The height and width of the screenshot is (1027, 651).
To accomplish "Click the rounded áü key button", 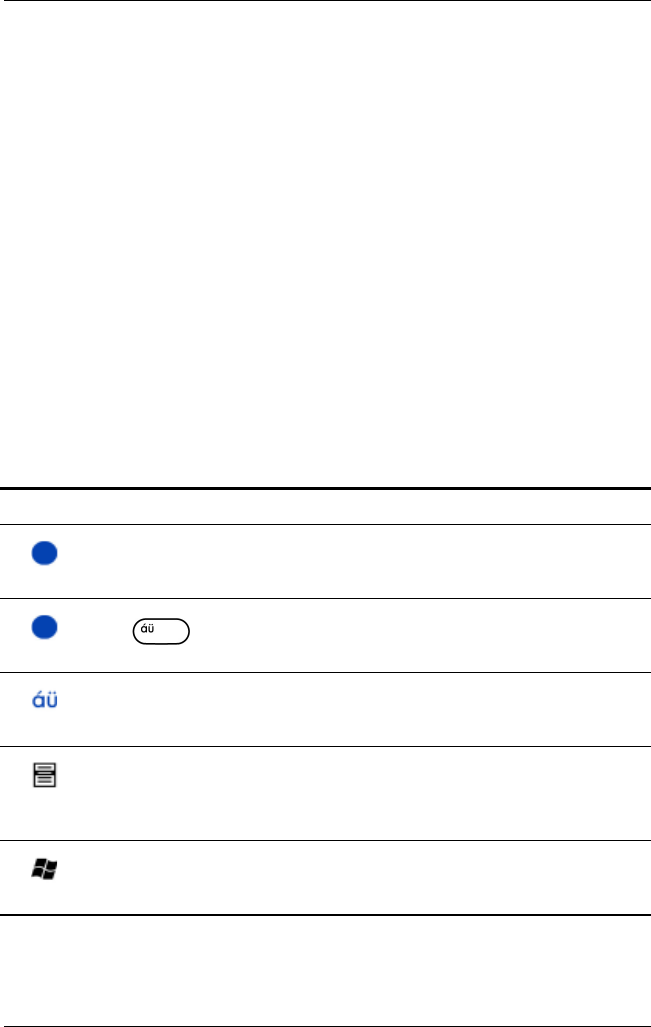I will tap(161, 631).
